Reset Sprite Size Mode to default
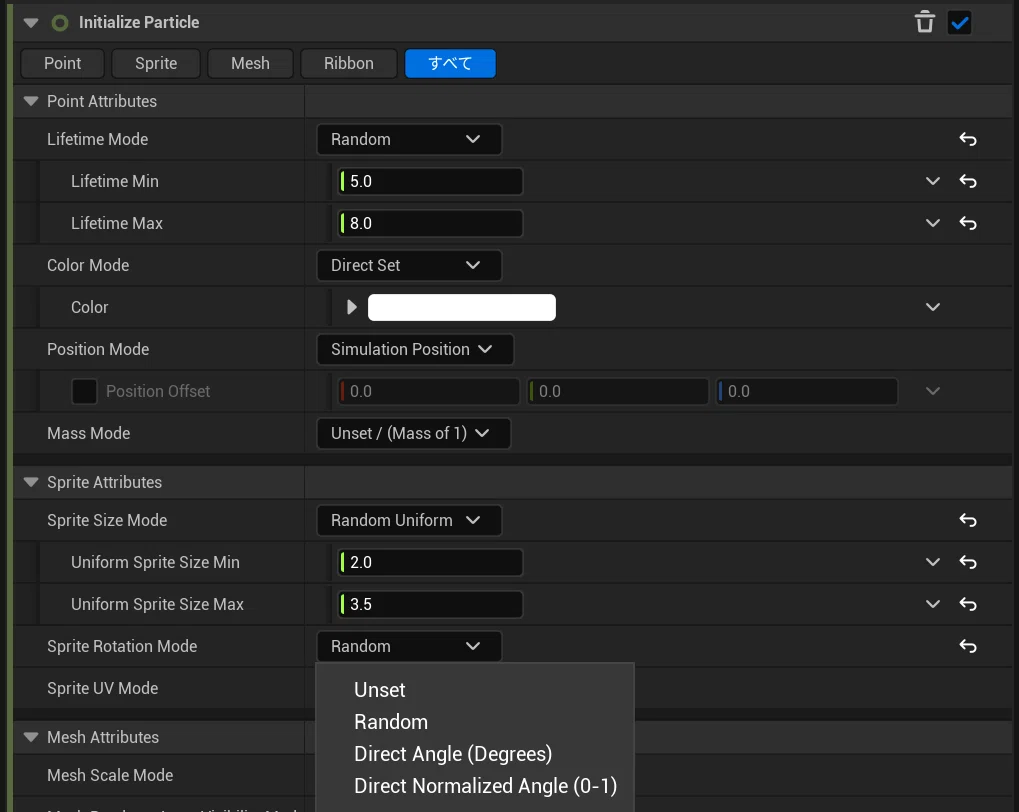 [968, 520]
